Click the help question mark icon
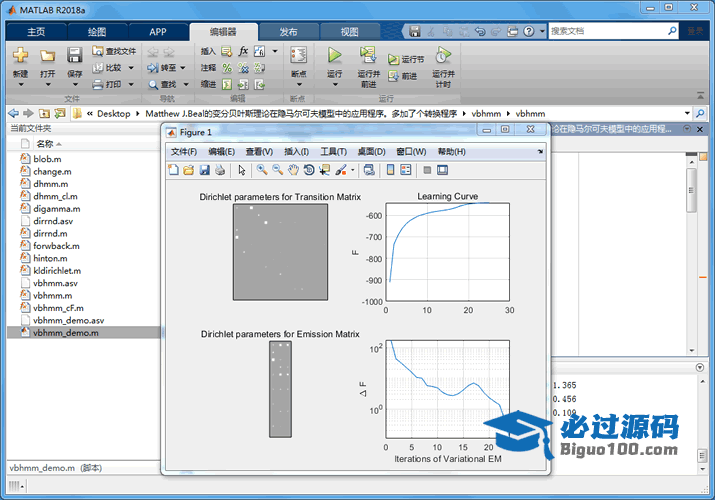The image size is (715, 500). [528, 31]
